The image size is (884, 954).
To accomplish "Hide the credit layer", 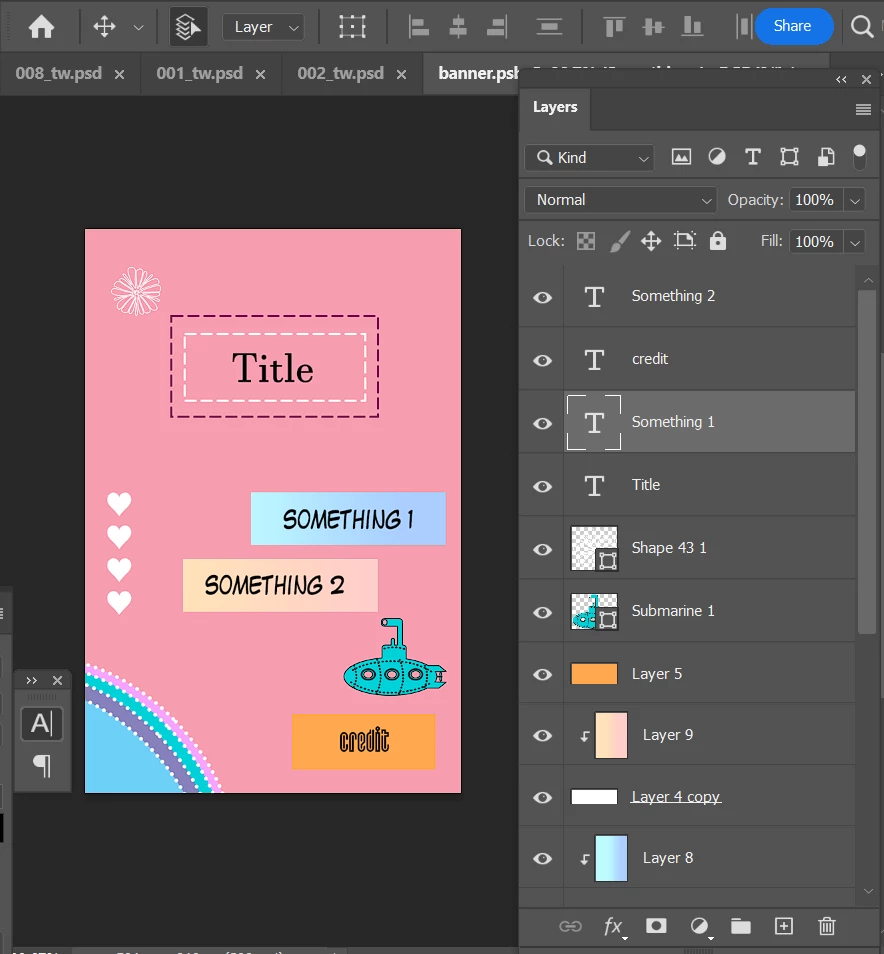I will point(543,360).
